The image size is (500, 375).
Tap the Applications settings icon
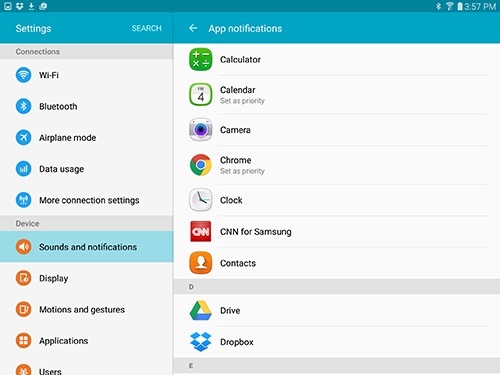tap(23, 341)
